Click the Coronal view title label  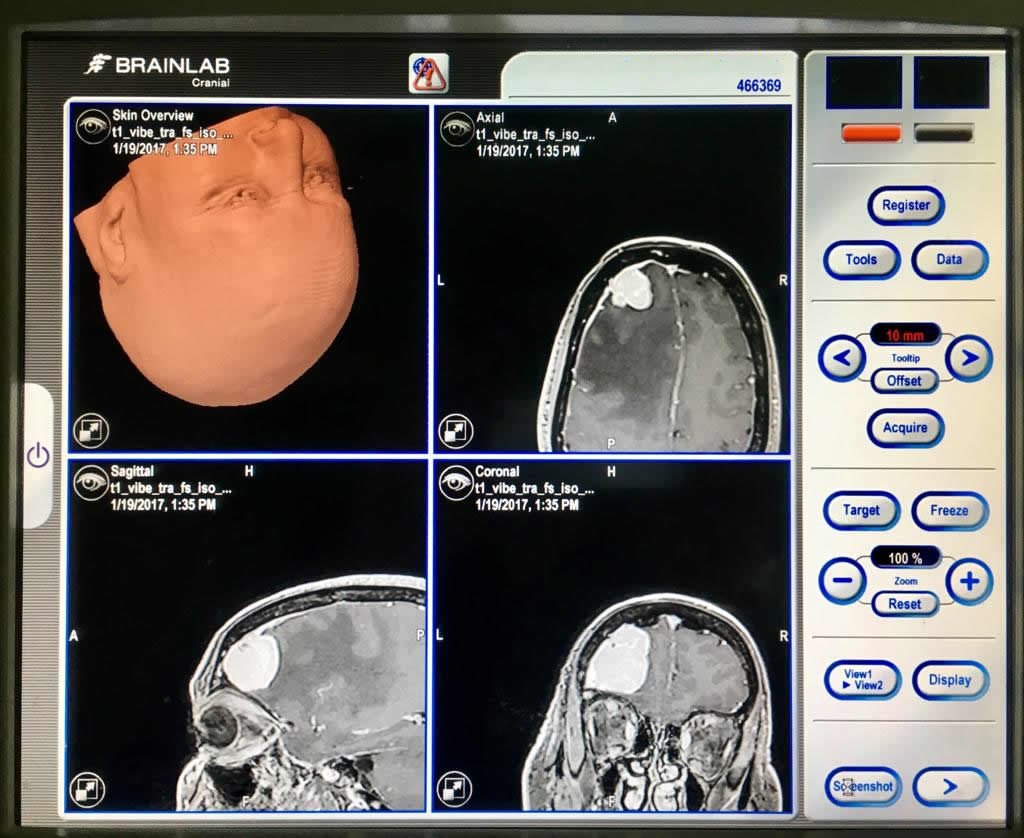(x=497, y=471)
